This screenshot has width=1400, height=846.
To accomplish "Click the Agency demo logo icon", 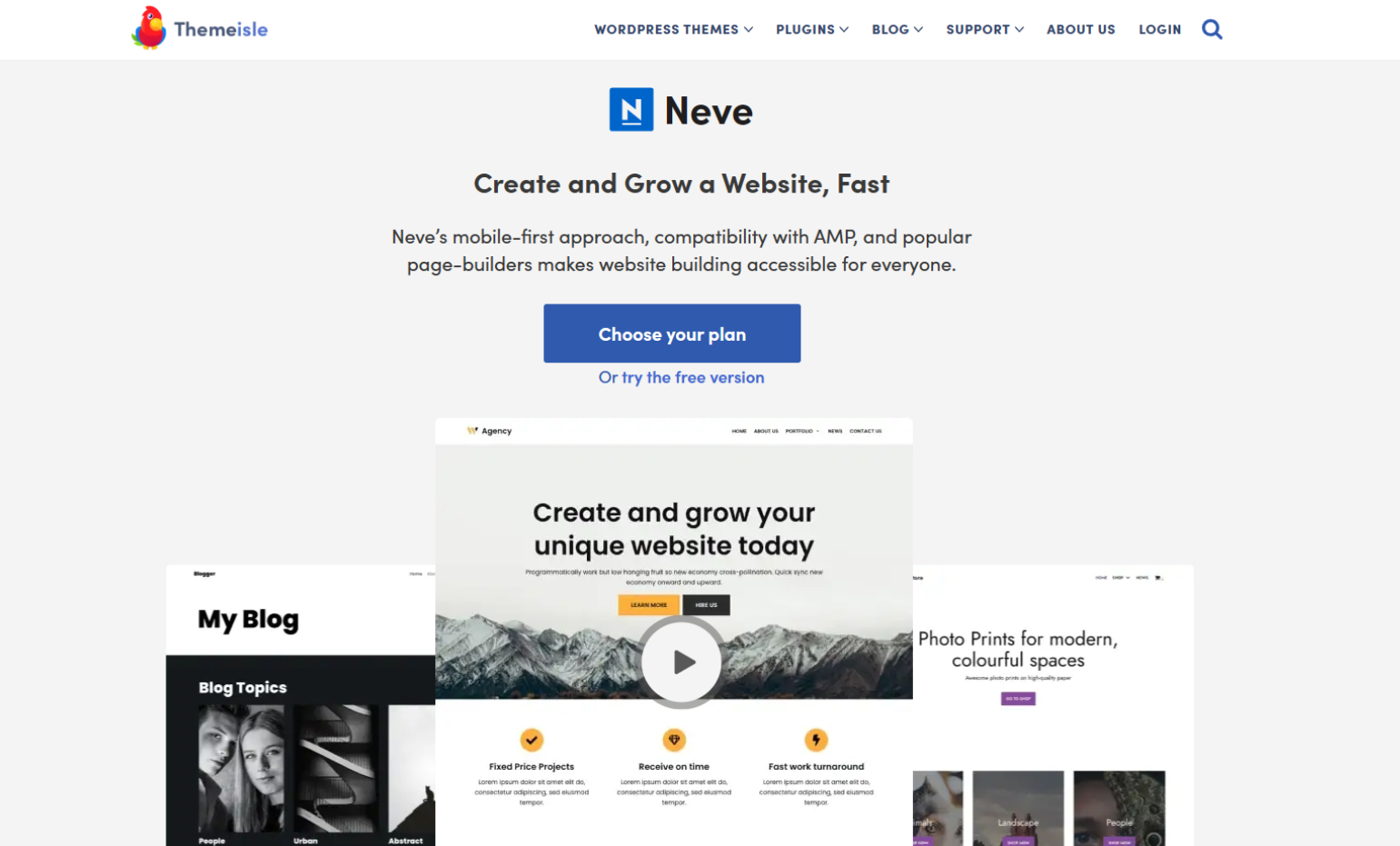I will coord(472,431).
